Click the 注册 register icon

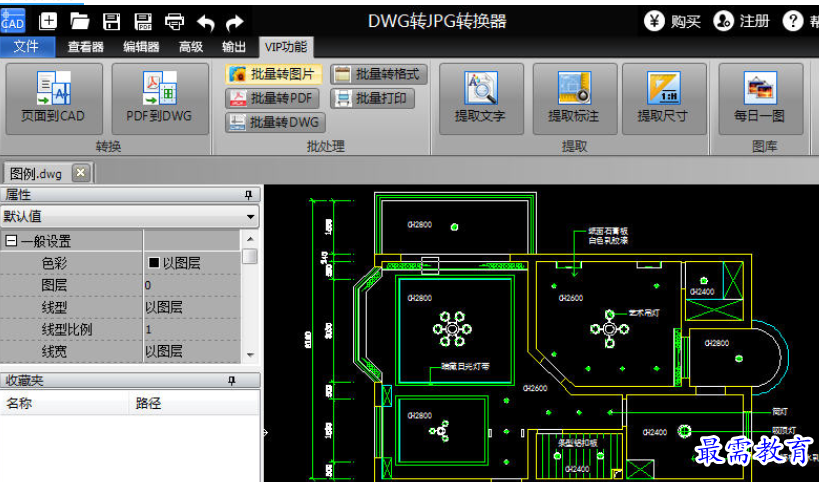[x=723, y=21]
